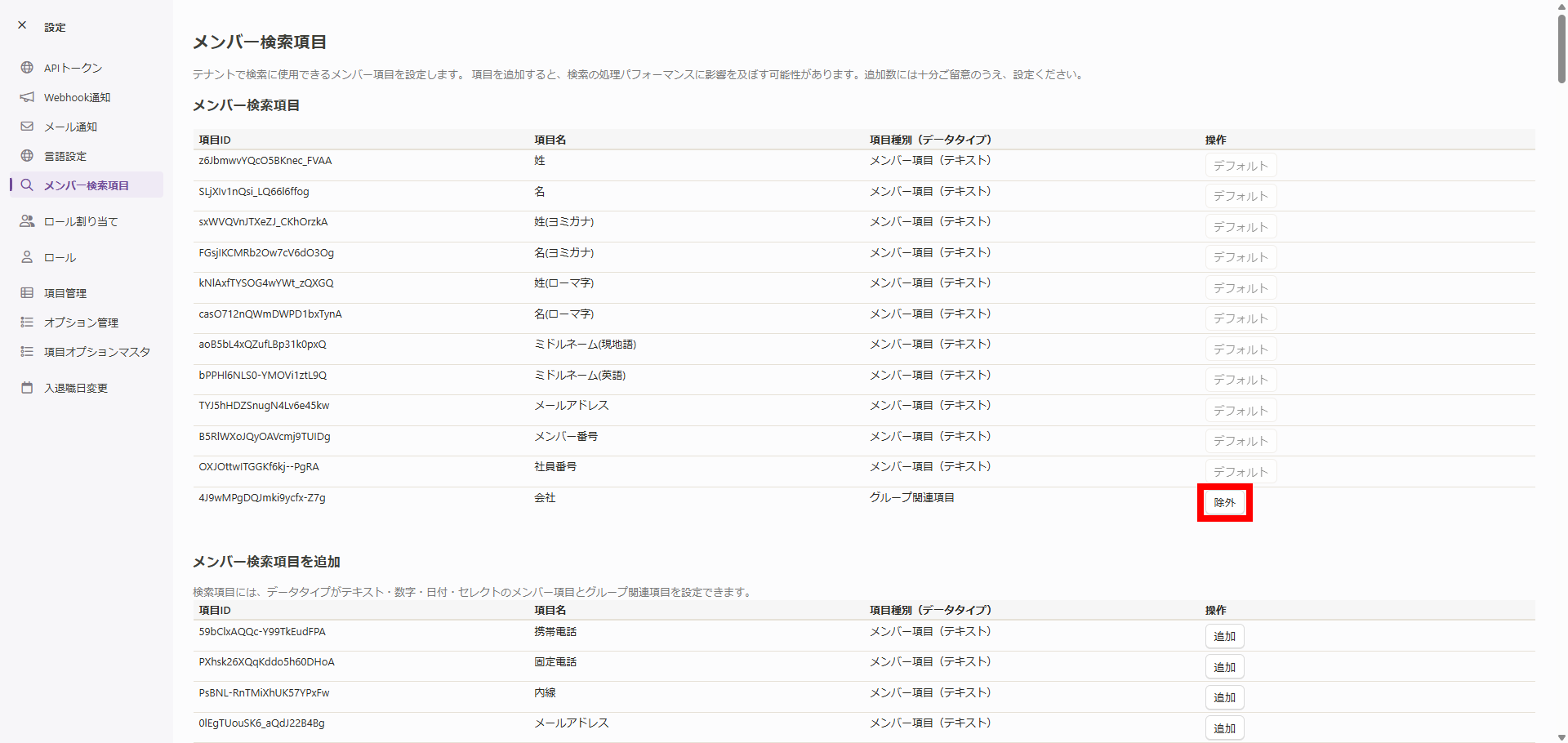
Task: Click the calendar icon beside 入退職日変更
Action: click(x=27, y=388)
